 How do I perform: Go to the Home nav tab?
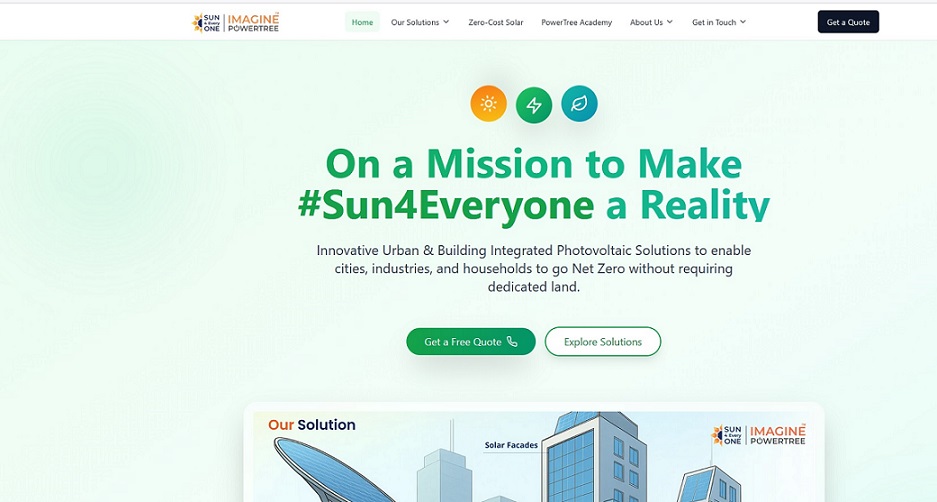click(362, 22)
